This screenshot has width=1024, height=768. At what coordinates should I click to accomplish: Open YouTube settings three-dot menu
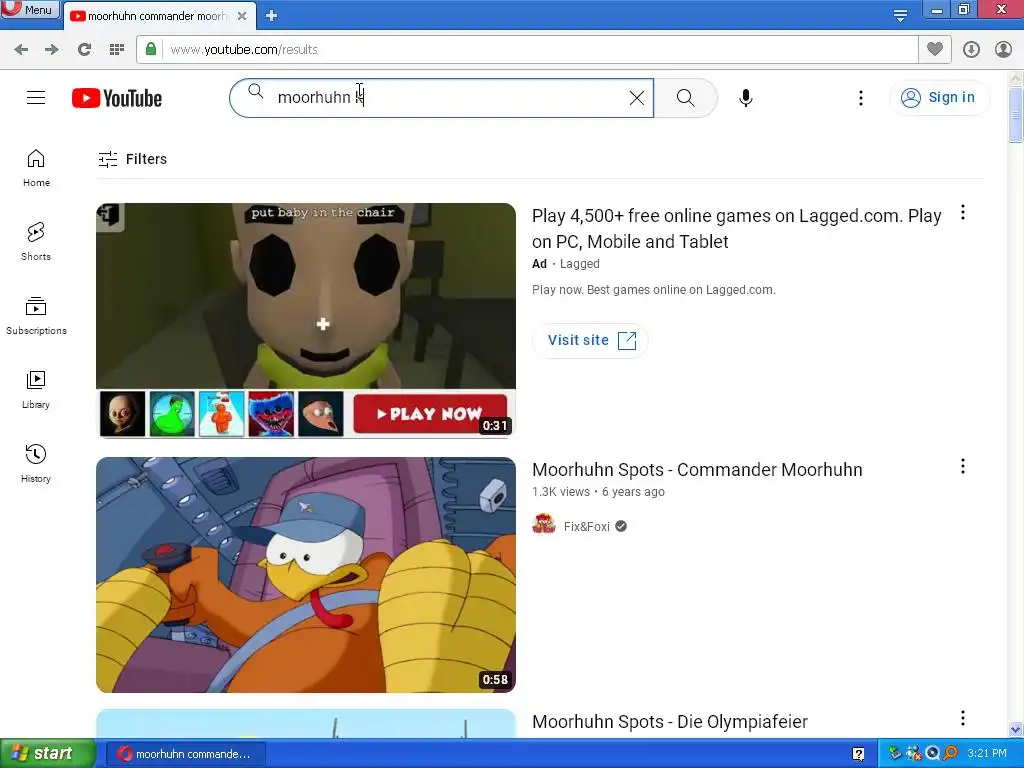(861, 98)
